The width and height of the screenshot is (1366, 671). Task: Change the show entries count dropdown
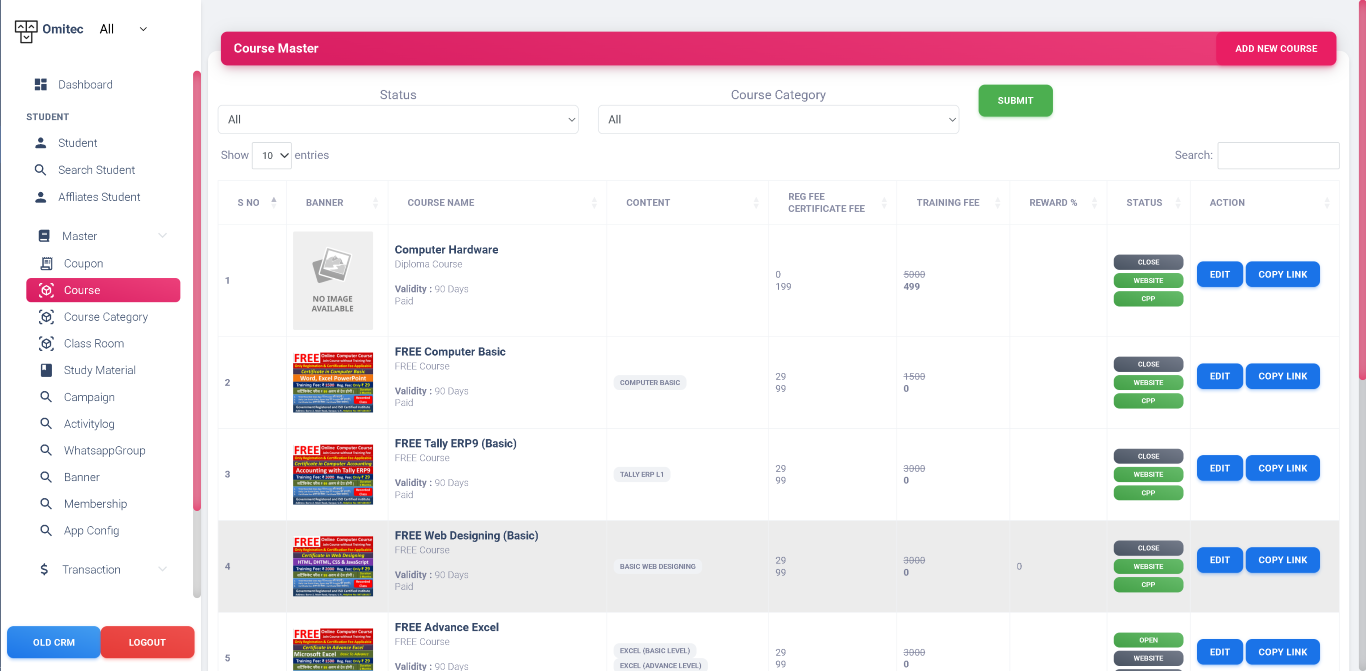coord(271,155)
